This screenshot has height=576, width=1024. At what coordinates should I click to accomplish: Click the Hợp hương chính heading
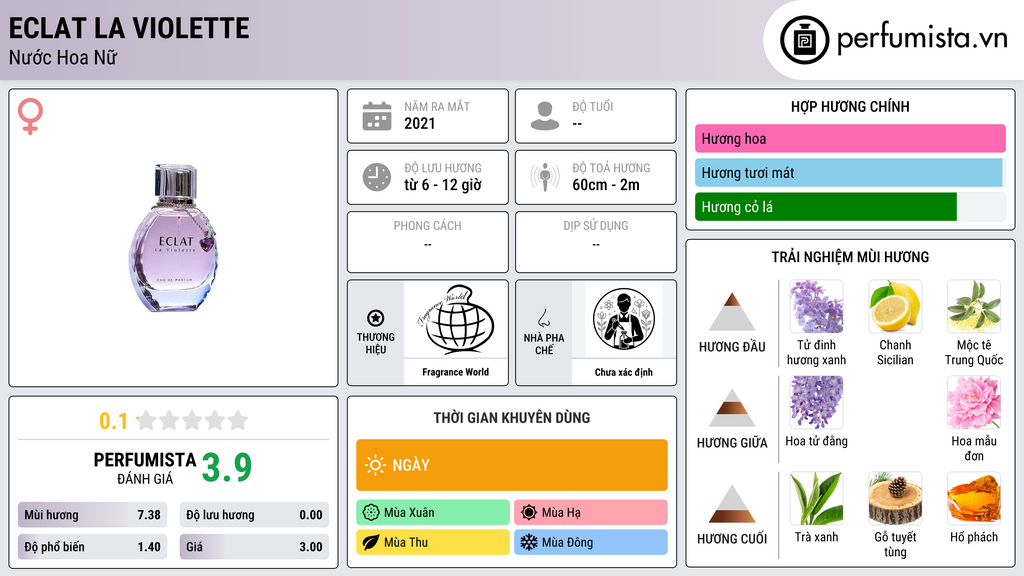pos(850,106)
